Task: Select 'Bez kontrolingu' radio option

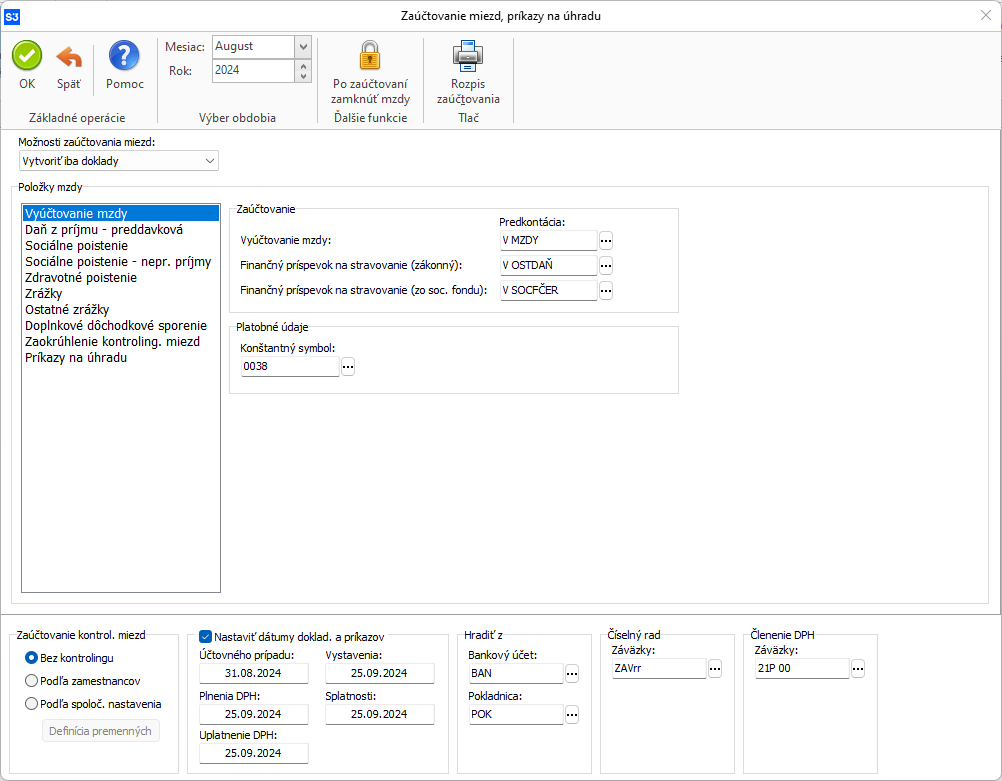Action: [31, 658]
